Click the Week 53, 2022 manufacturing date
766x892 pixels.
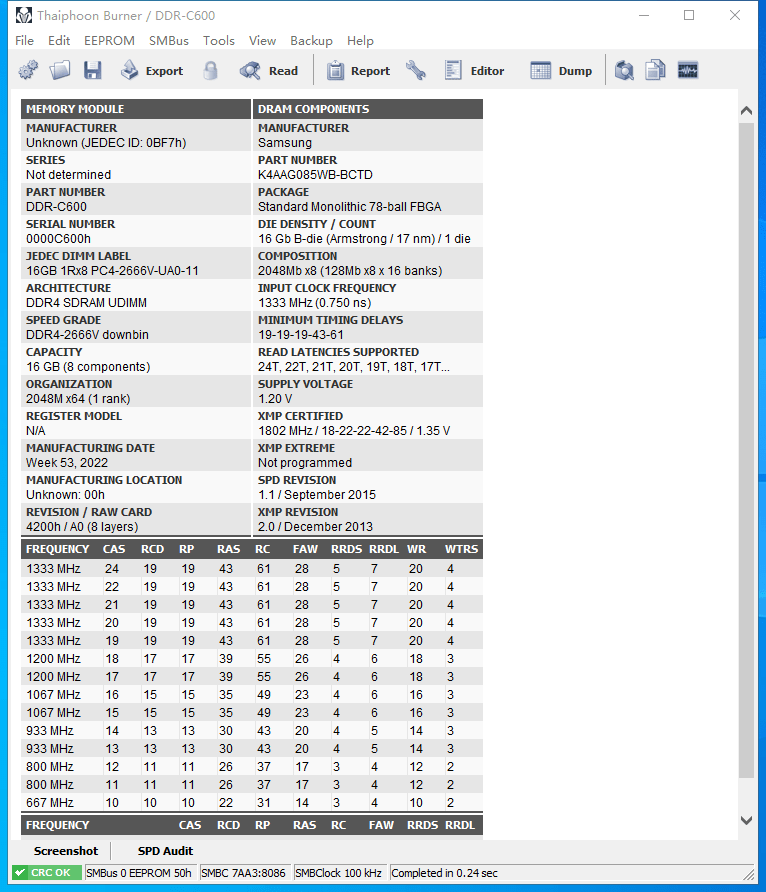(67, 462)
